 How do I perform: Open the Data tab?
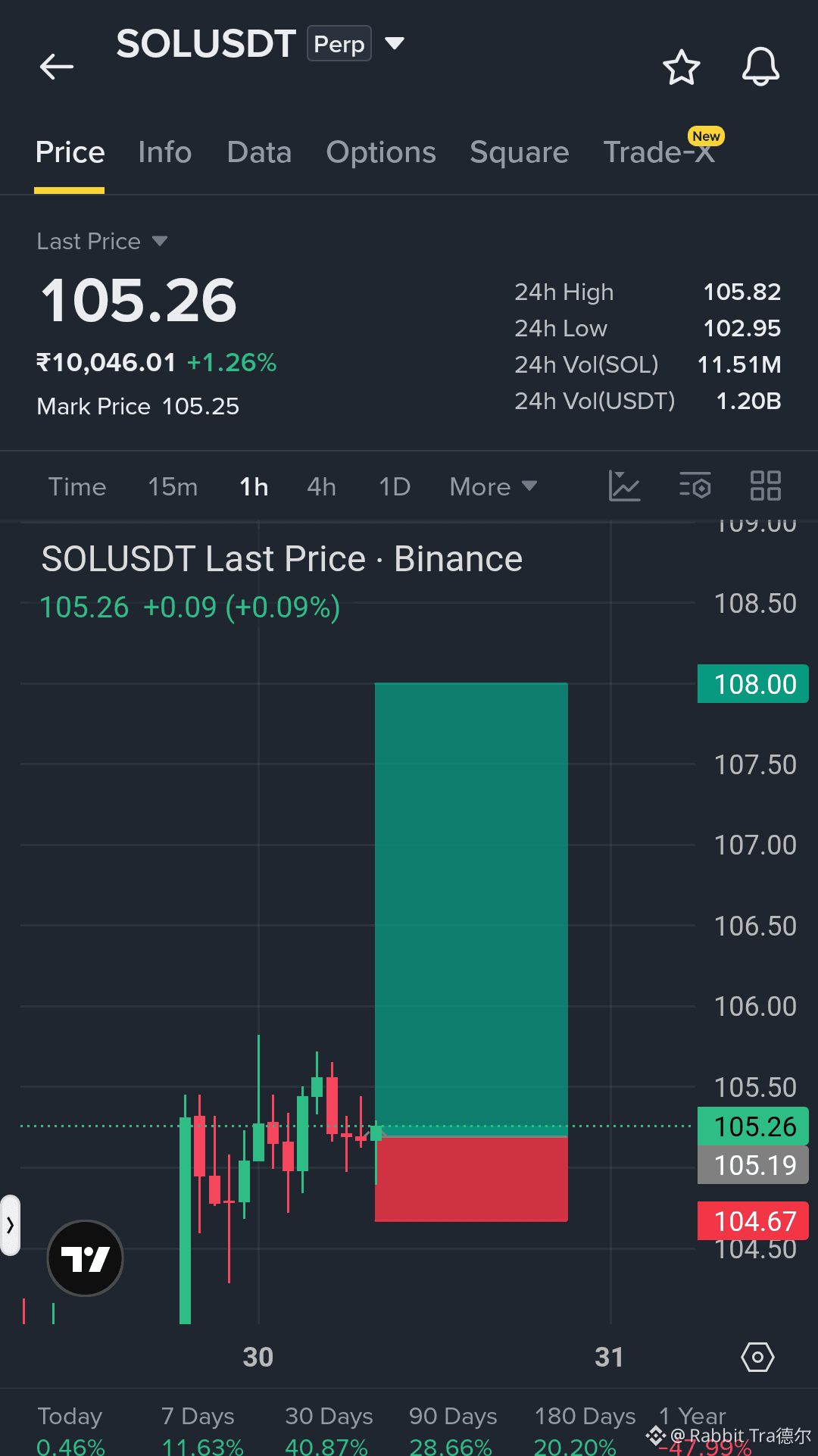pyautogui.click(x=259, y=152)
